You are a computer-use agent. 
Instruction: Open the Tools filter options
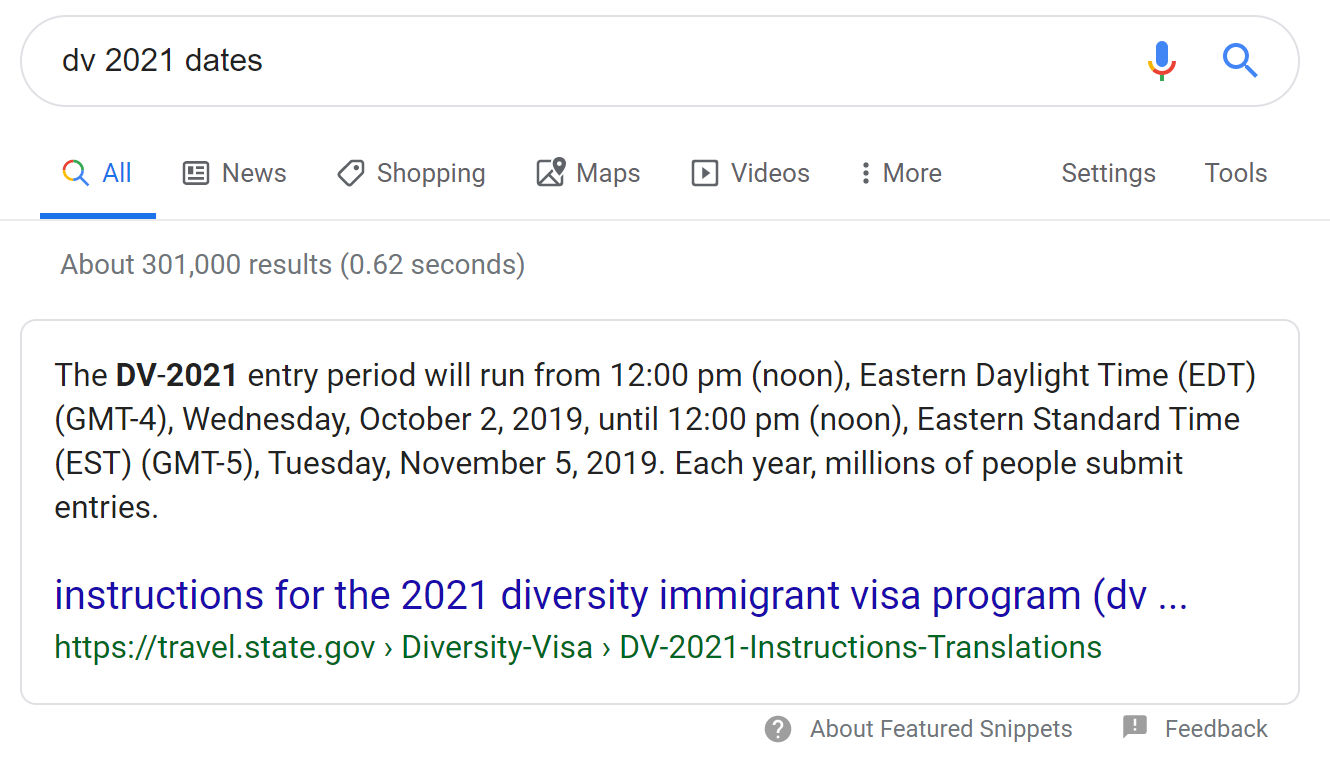click(1235, 173)
